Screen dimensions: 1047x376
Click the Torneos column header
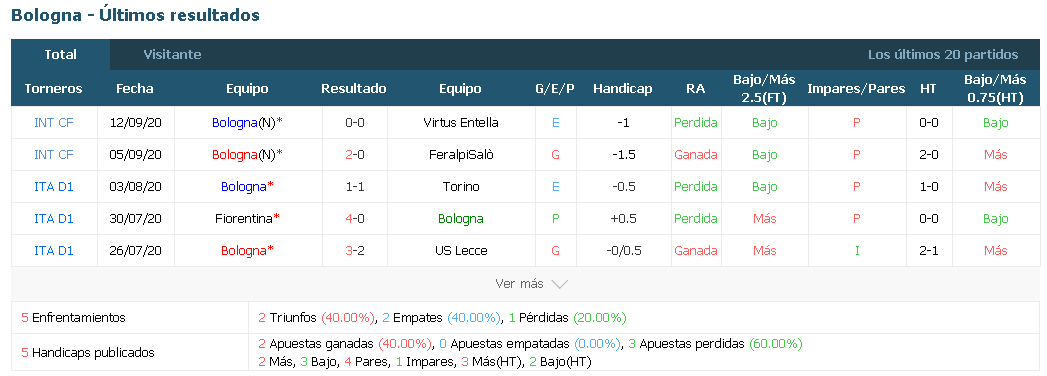coord(53,89)
